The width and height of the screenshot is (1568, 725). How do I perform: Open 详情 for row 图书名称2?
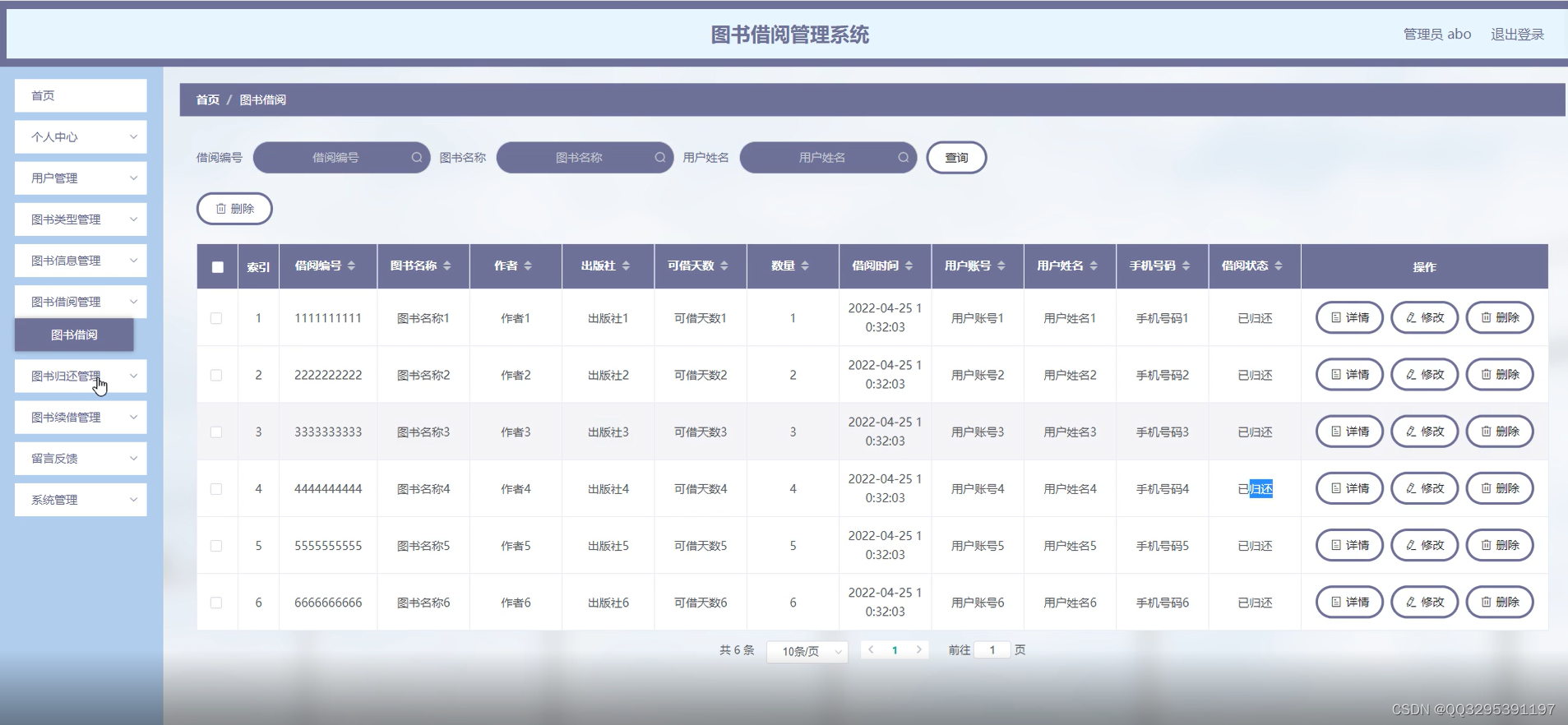point(1349,374)
